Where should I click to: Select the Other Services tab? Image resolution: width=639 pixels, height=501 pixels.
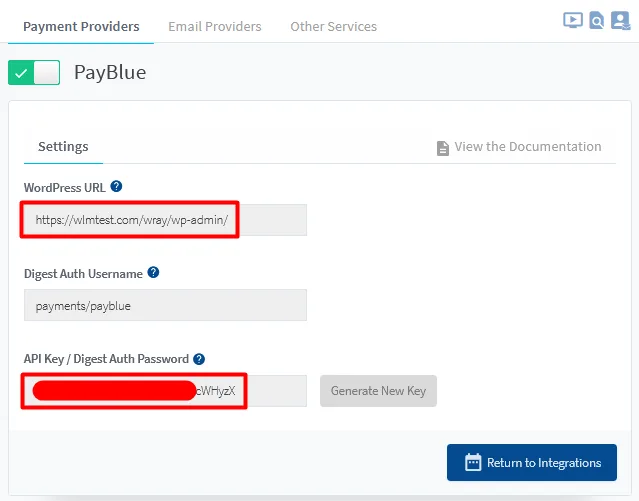point(333,26)
